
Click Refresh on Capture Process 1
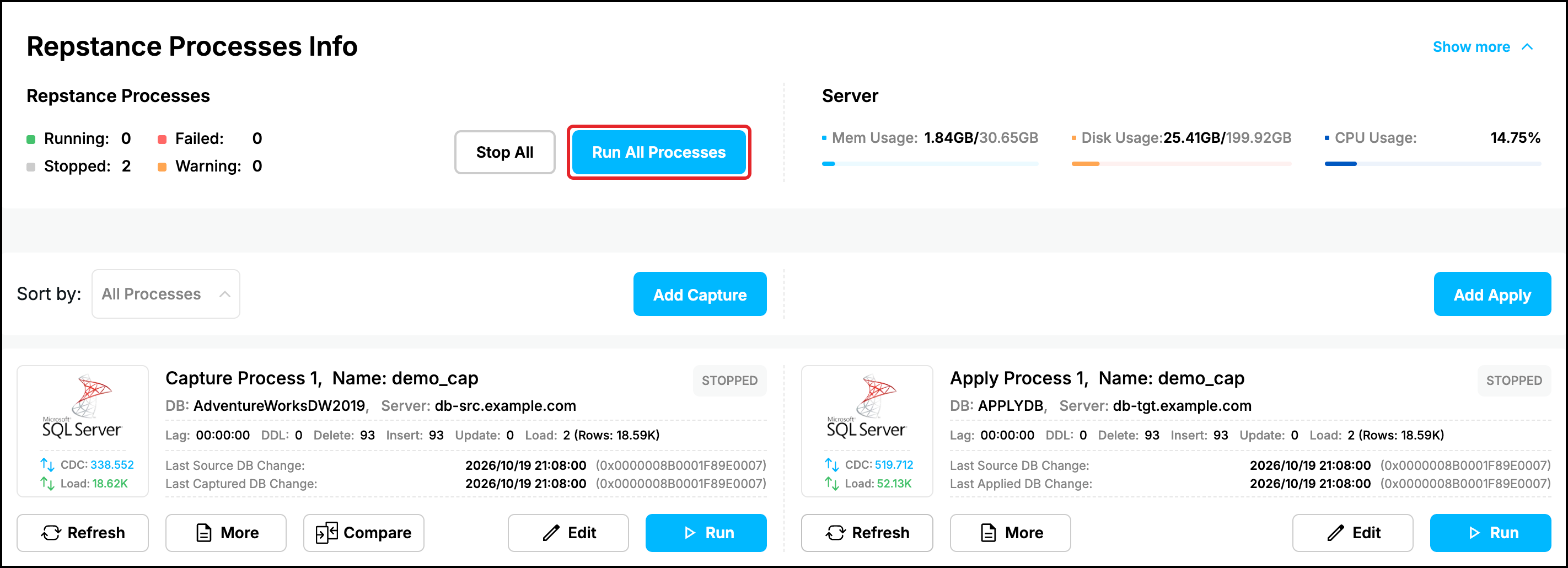83,533
